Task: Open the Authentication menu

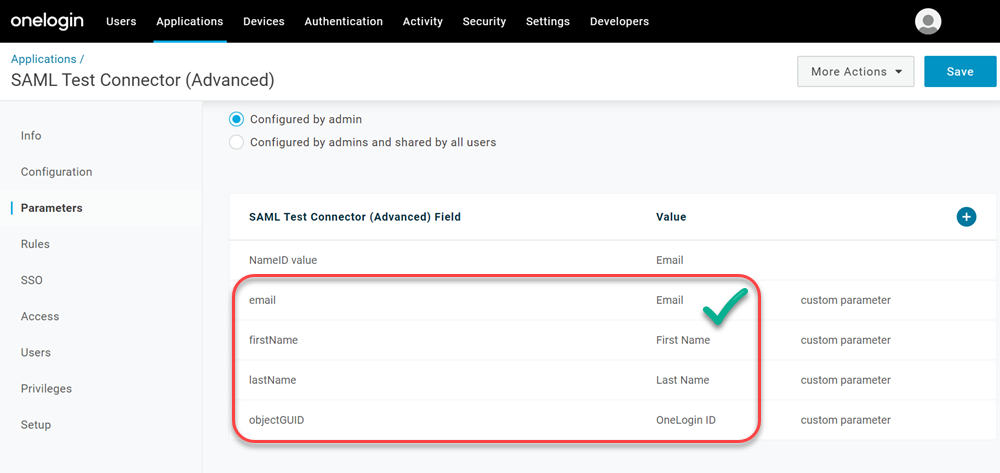Action: [343, 21]
